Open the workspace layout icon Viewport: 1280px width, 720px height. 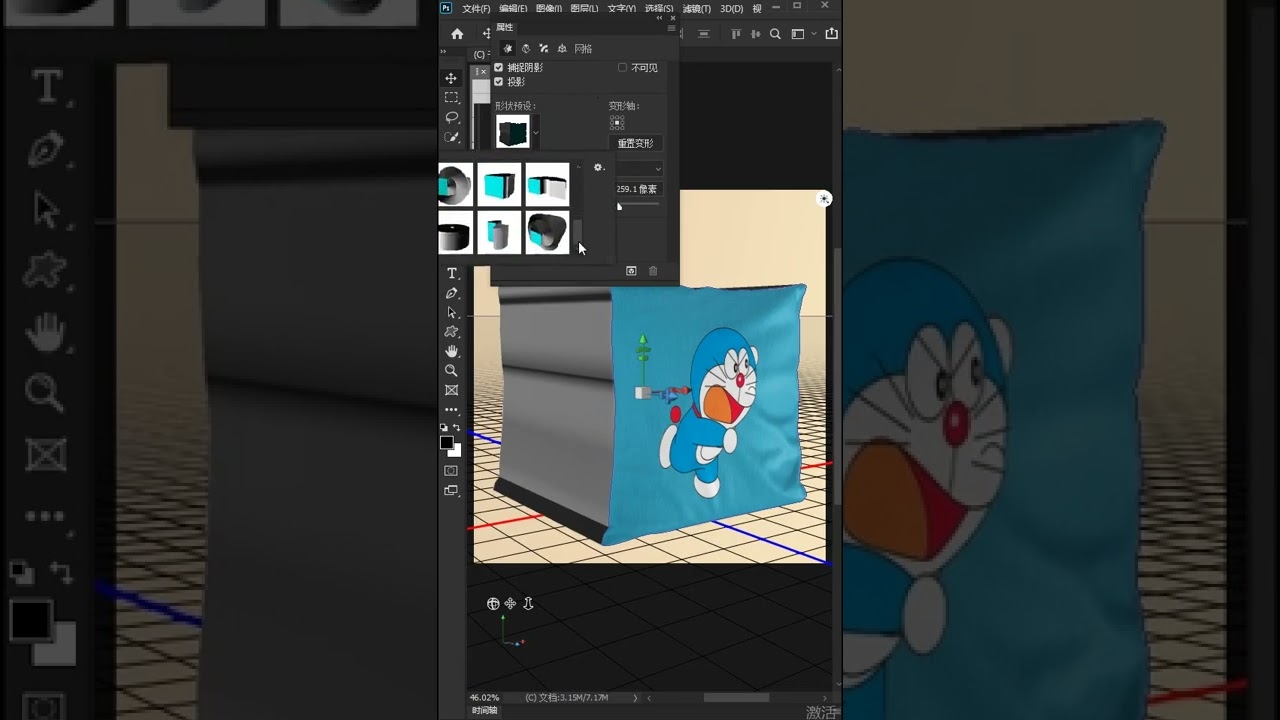pos(798,34)
